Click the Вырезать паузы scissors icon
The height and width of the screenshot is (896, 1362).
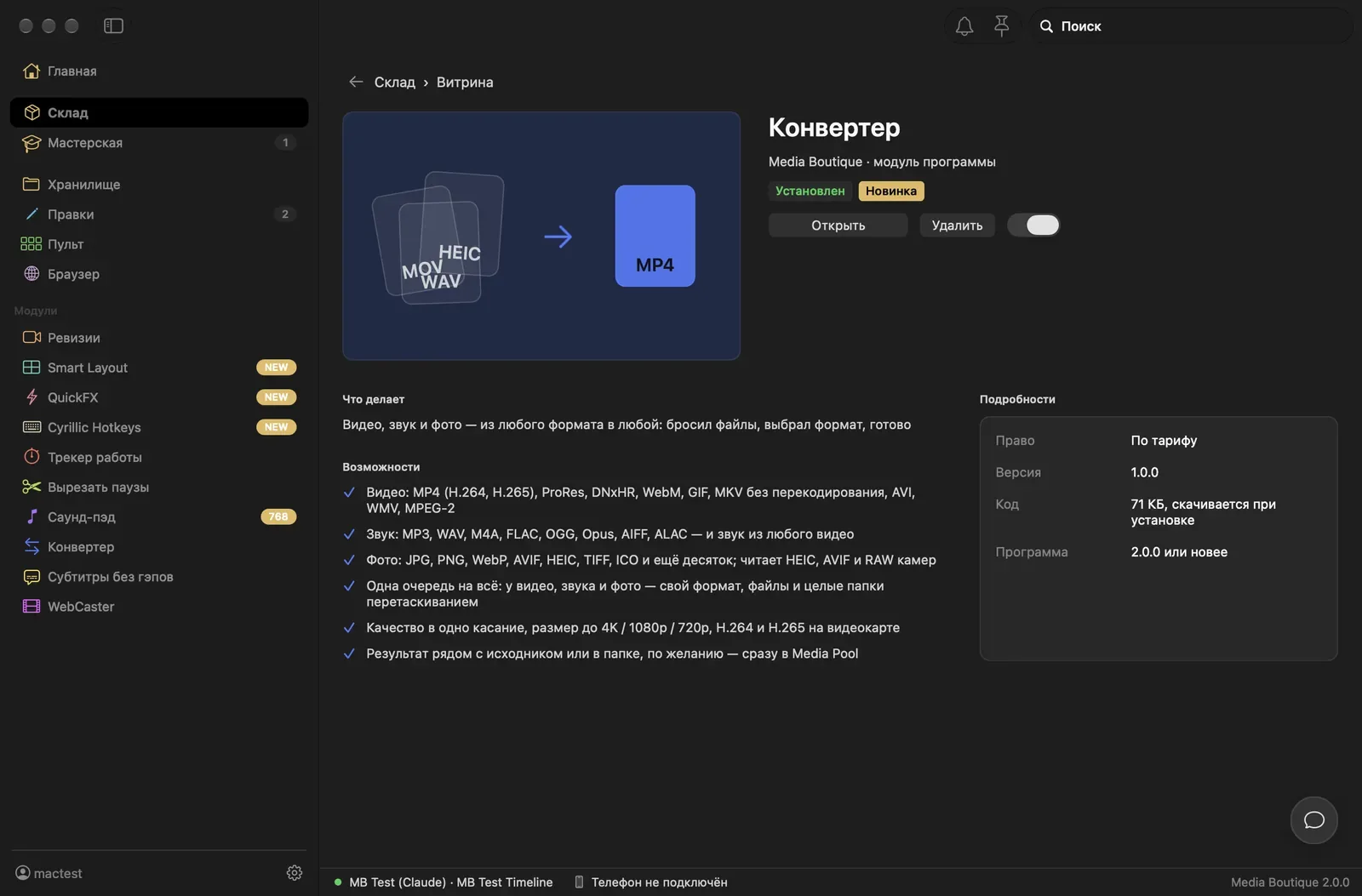click(x=31, y=487)
